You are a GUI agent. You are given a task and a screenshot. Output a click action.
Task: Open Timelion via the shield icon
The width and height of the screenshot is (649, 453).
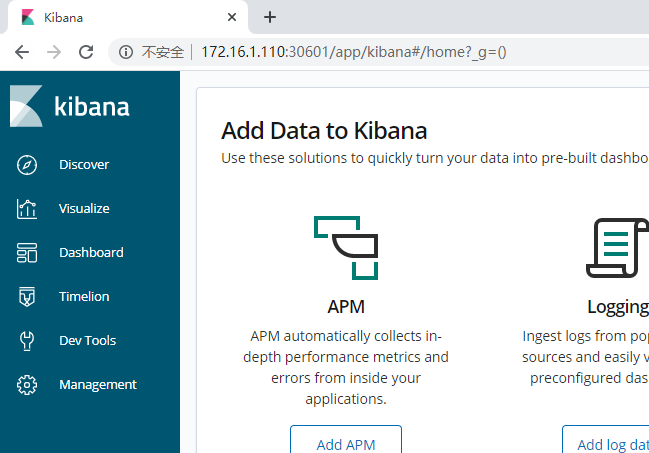[27, 296]
